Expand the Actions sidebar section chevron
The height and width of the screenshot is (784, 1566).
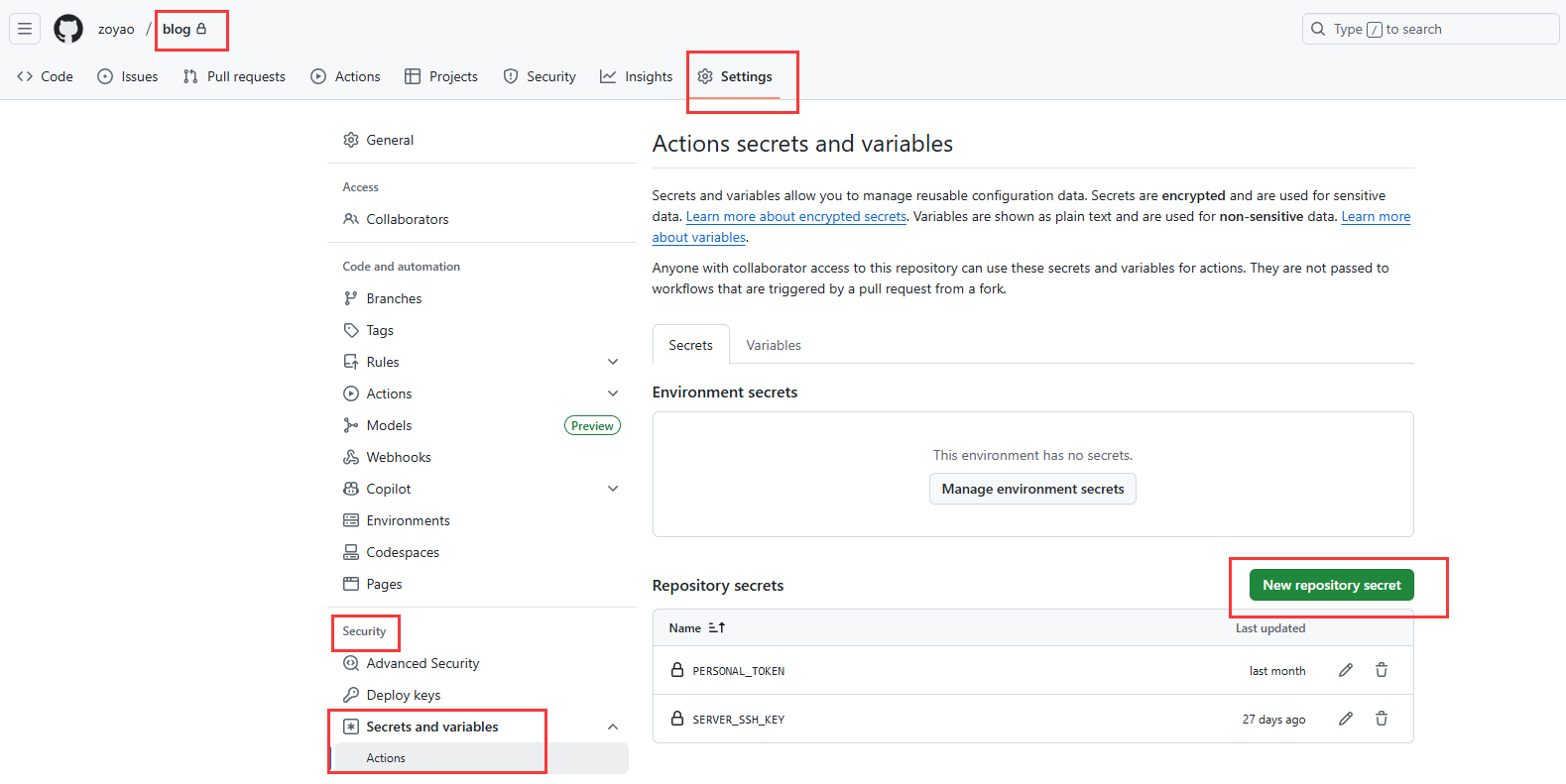tap(613, 393)
